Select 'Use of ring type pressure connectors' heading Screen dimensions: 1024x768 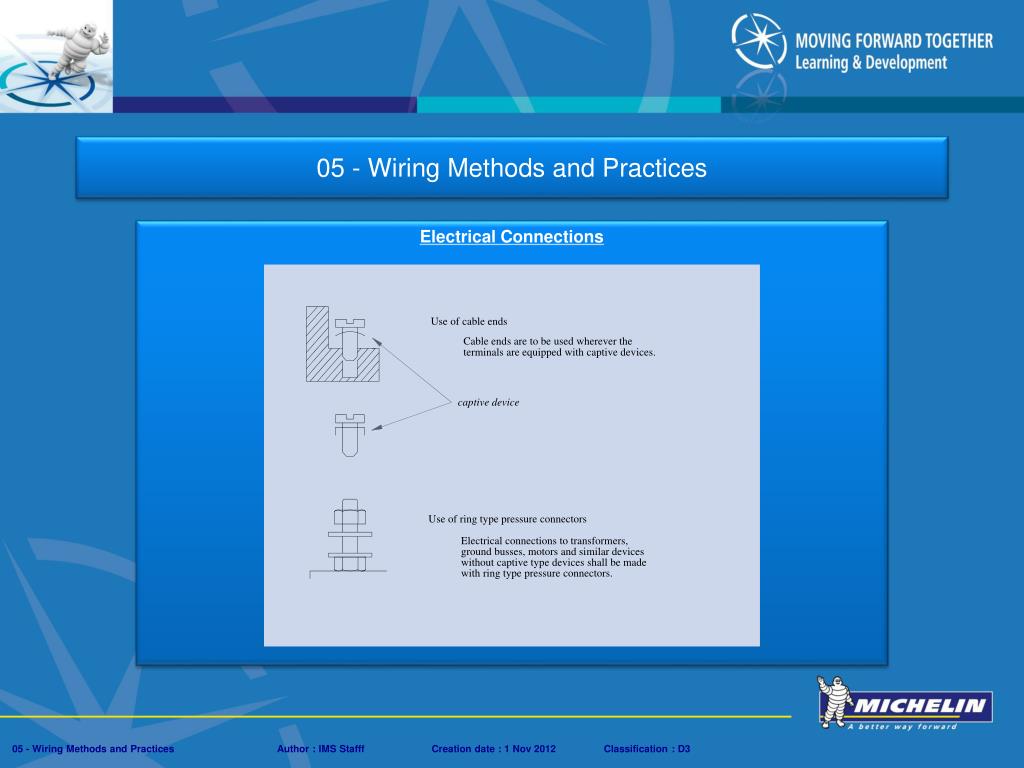point(507,519)
